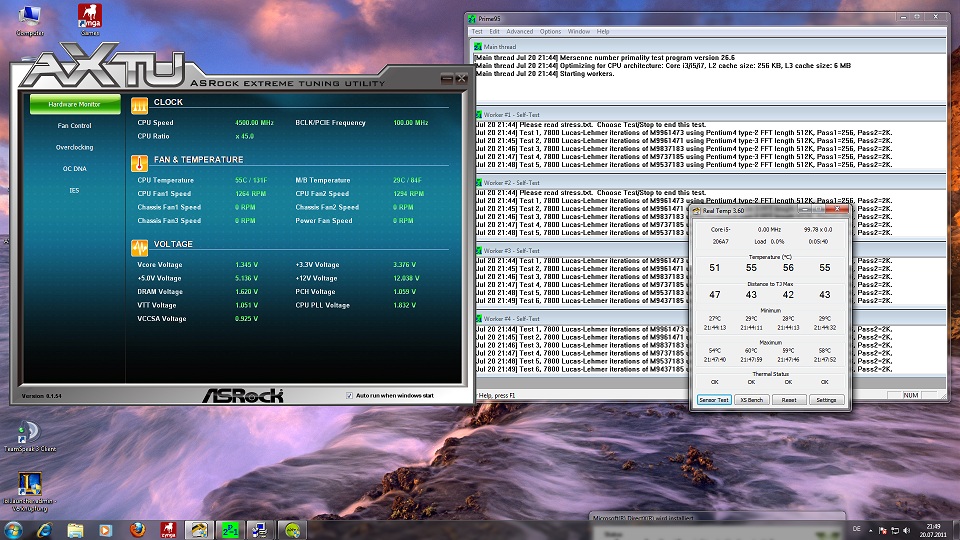Click the Real Temp title bar icon

(x=697, y=211)
